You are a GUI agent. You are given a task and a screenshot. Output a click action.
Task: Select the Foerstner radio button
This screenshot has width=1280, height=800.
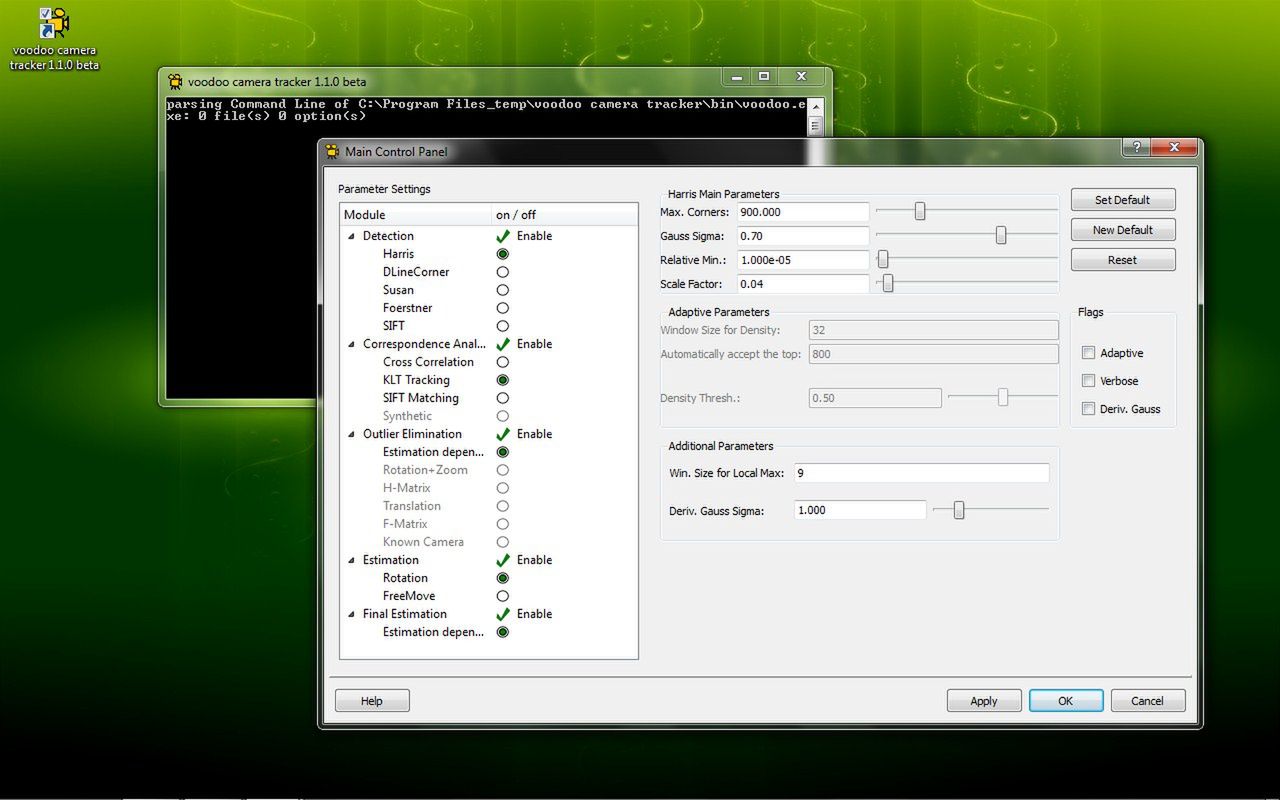503,308
